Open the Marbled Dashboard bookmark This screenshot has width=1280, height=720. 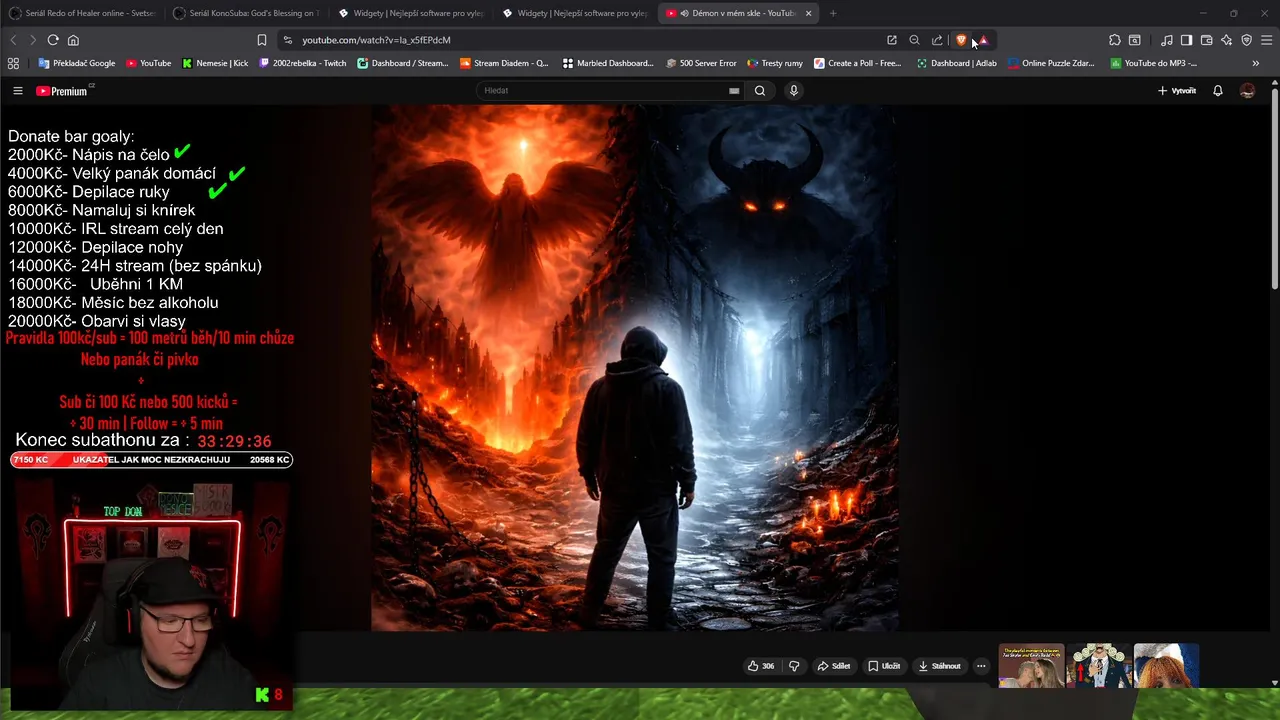point(608,63)
